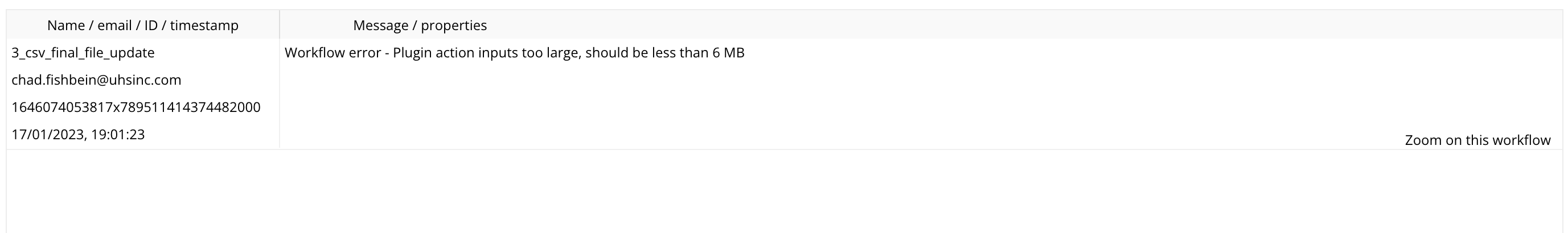
Task: Click the 19:01:23 time portion
Action: click(118, 135)
